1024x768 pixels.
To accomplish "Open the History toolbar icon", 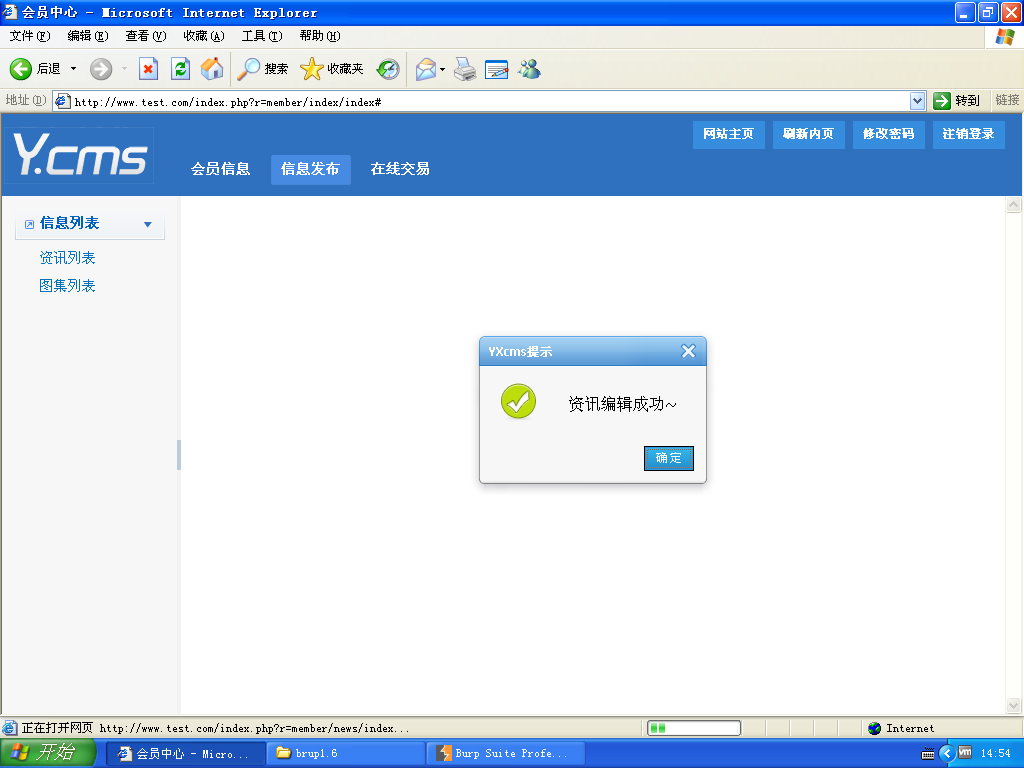I will tap(388, 69).
